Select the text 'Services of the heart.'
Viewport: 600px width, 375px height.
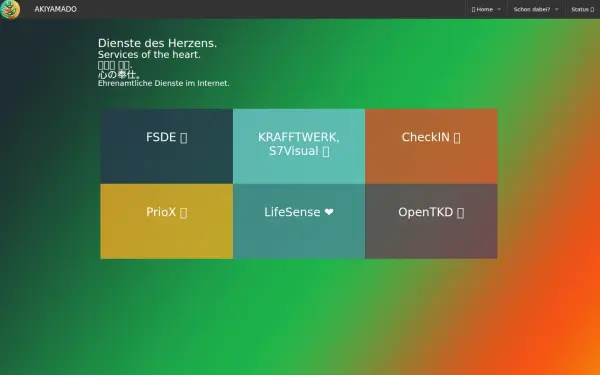point(149,55)
